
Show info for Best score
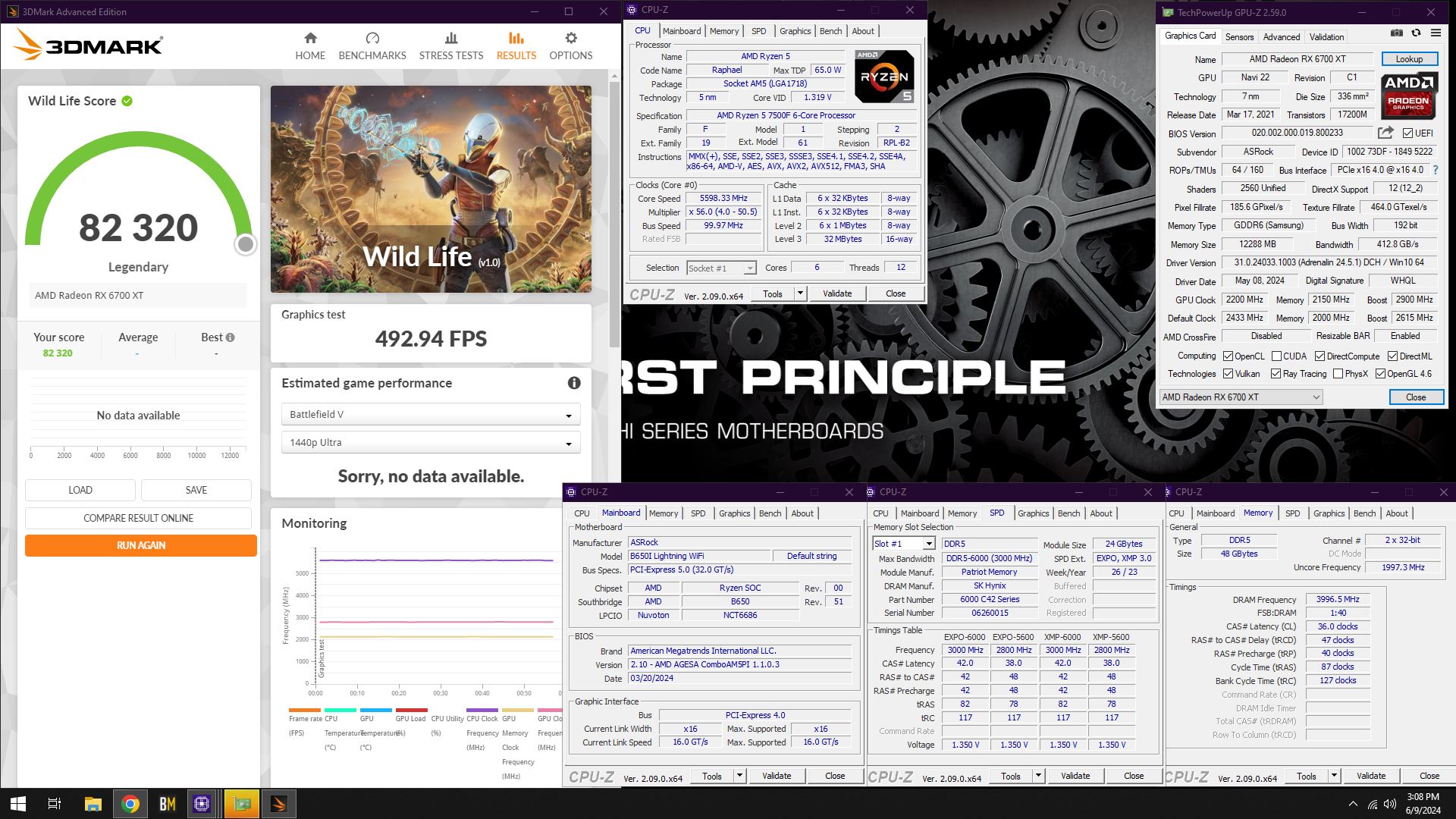pyautogui.click(x=230, y=337)
